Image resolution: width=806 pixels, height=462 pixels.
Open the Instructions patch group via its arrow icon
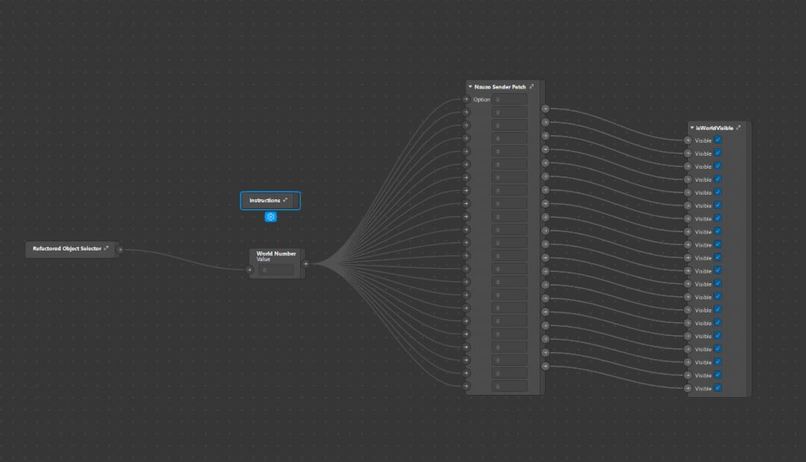pyautogui.click(x=285, y=200)
